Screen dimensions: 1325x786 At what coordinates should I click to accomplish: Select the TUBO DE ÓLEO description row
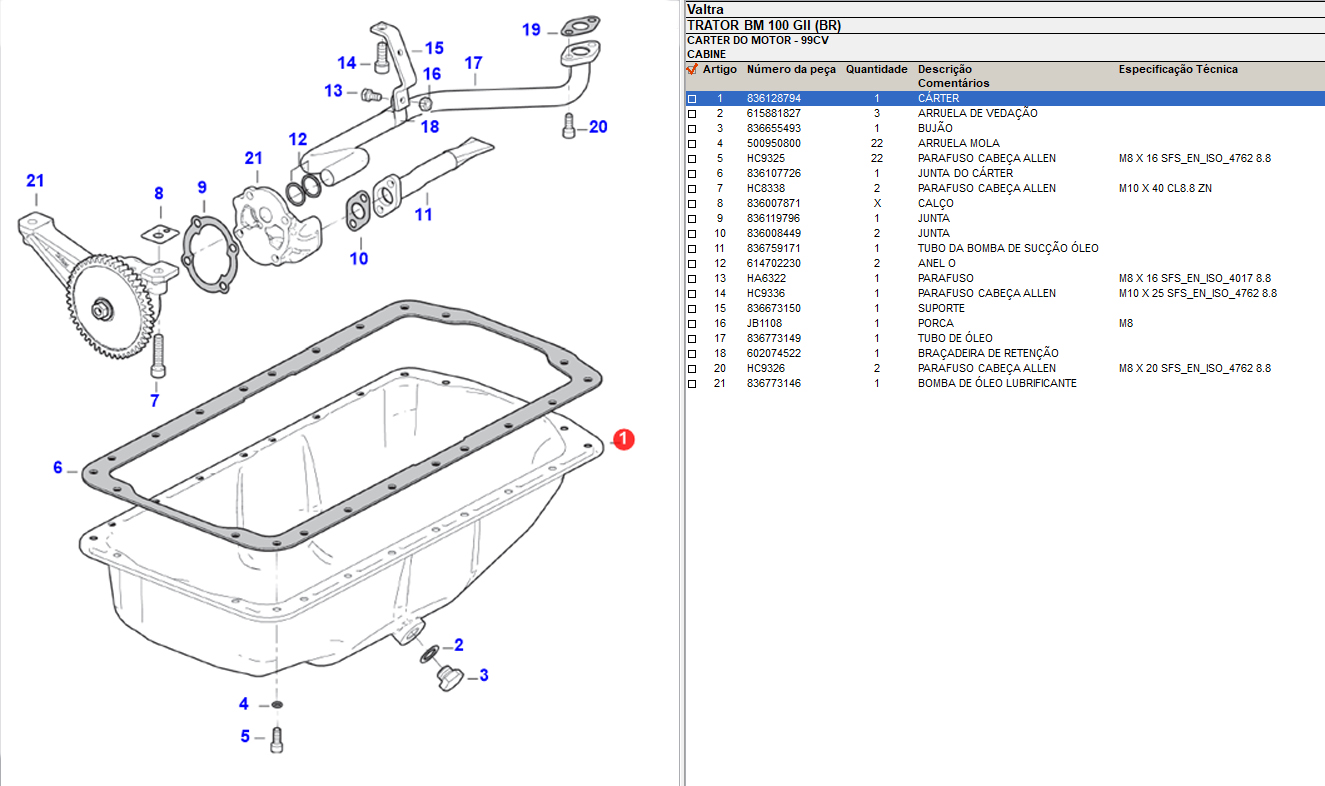955,339
